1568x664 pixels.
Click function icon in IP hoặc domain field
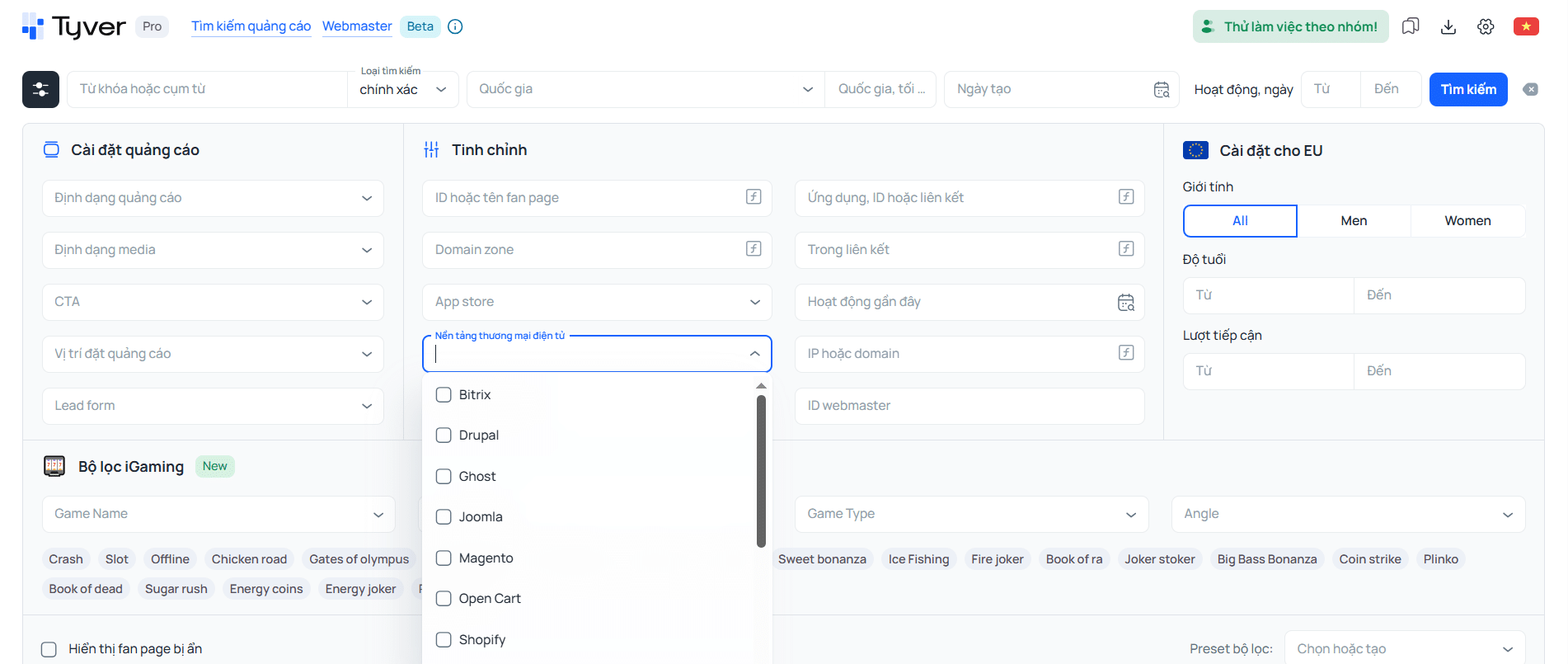[1126, 353]
